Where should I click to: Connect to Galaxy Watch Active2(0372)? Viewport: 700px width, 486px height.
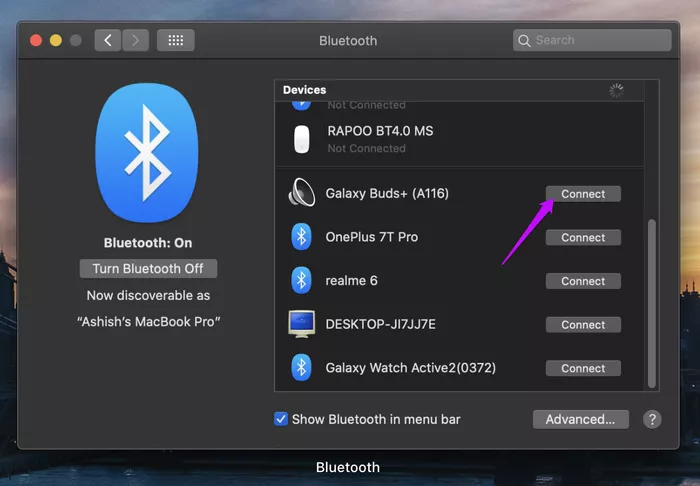[583, 368]
